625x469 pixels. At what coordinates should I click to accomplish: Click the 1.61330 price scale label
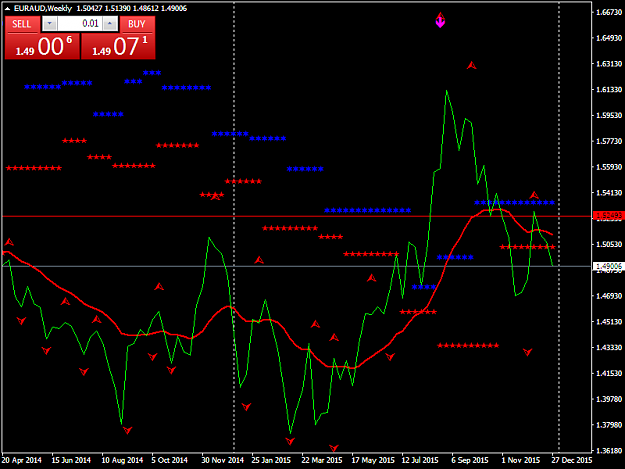(609, 90)
